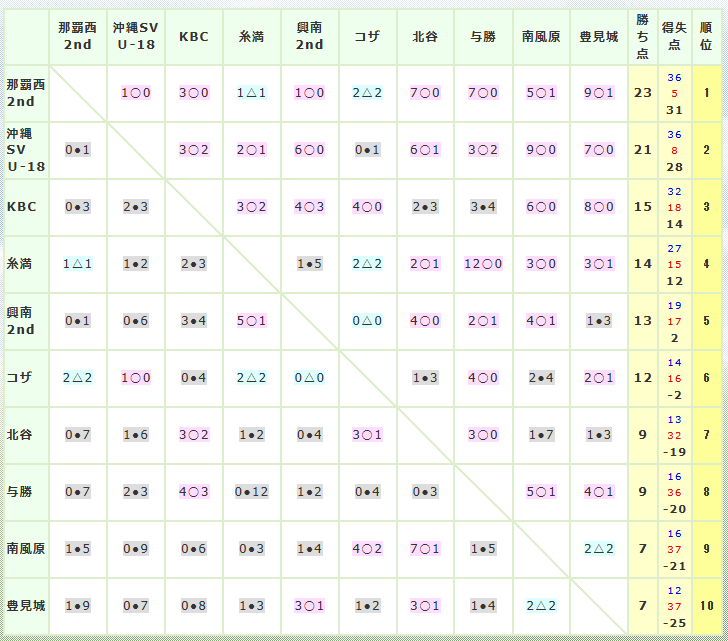Click 8○0 result in KBC row

coord(598,207)
